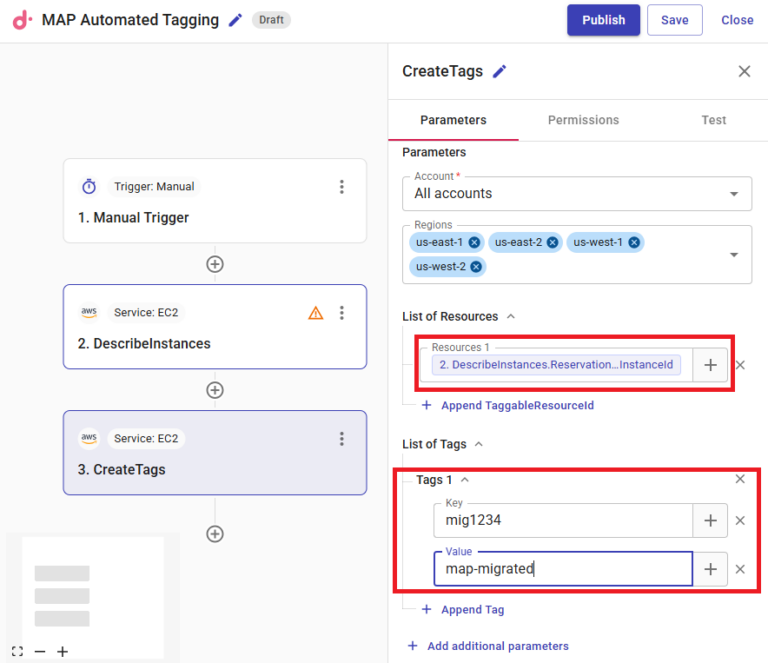Add a step below the CreateTags node
Image resolution: width=768 pixels, height=663 pixels.
point(214,534)
